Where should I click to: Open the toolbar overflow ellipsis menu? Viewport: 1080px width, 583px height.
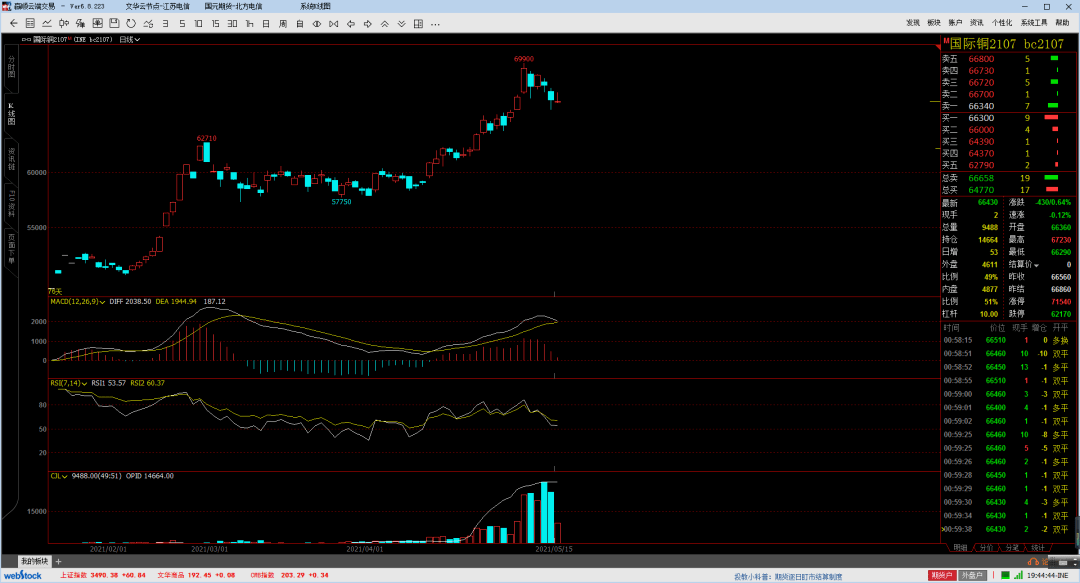pos(435,24)
